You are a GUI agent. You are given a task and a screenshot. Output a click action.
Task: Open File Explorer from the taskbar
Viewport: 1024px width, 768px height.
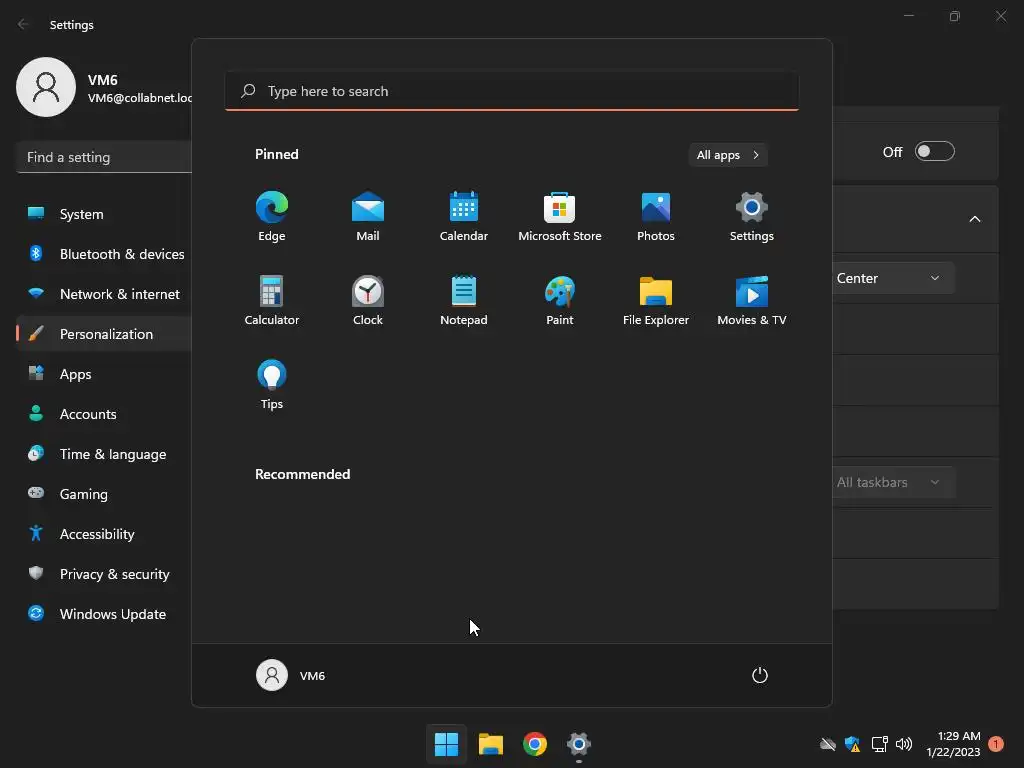coord(491,744)
